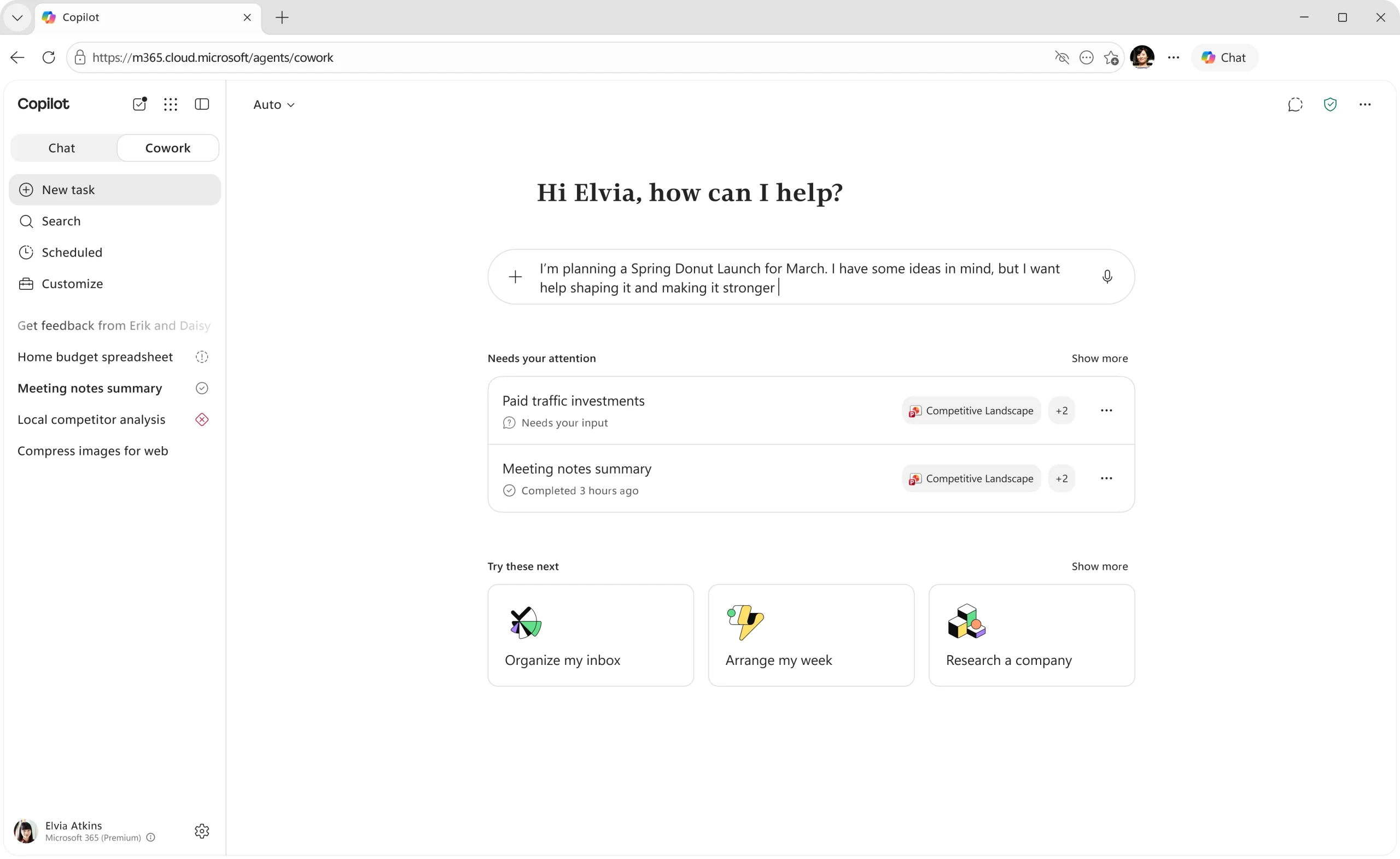Click Show more for Try these next

tap(1099, 566)
